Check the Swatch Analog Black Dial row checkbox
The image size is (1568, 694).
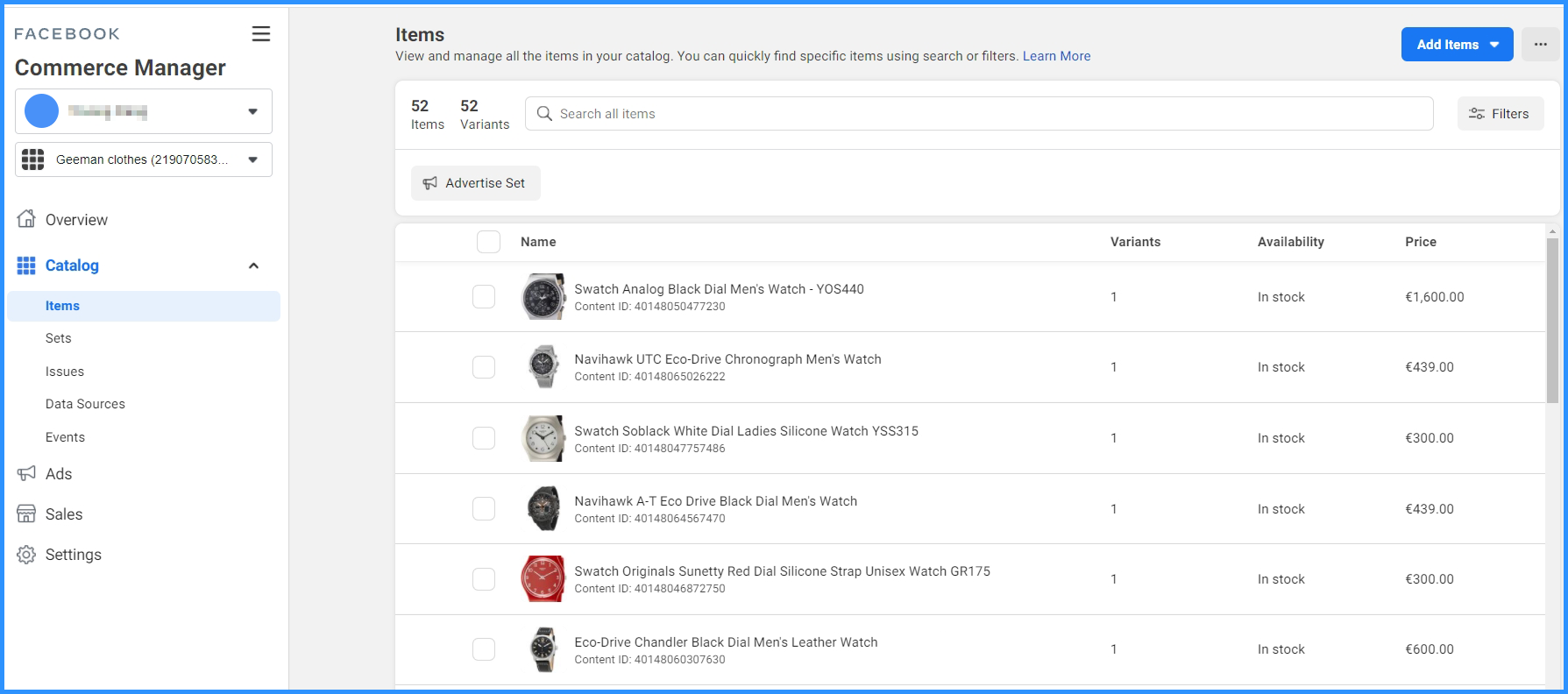click(x=484, y=296)
